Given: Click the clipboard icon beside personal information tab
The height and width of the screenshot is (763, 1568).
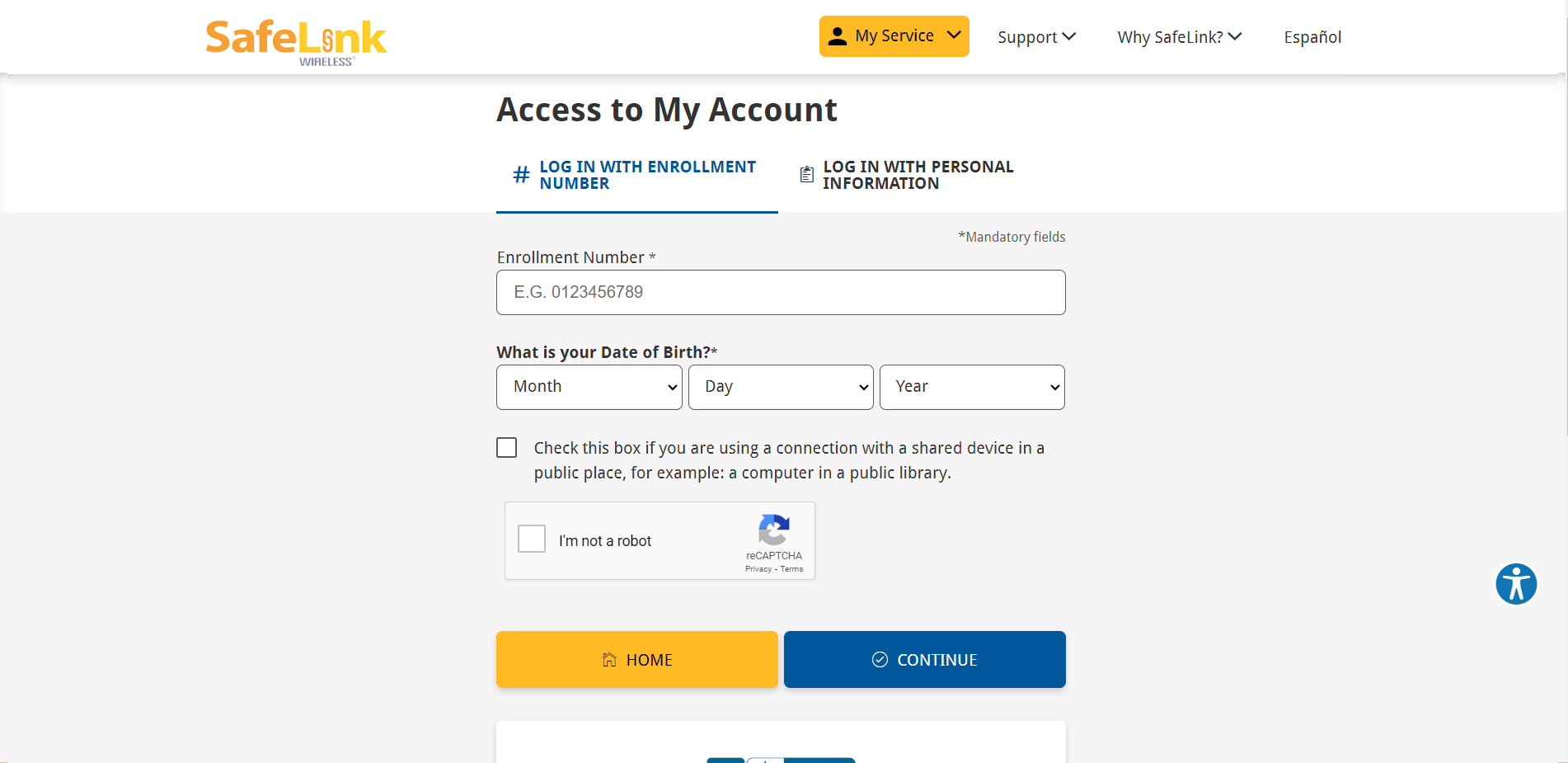Looking at the screenshot, I should (x=807, y=175).
